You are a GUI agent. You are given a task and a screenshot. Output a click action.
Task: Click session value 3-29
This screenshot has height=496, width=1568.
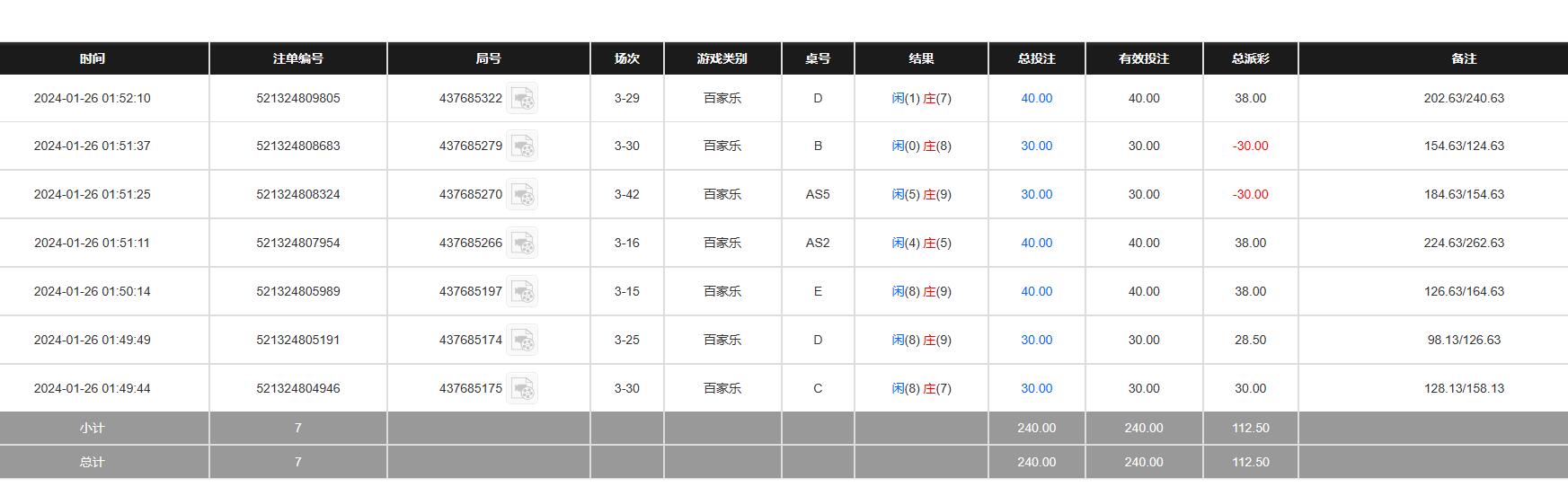(x=627, y=98)
